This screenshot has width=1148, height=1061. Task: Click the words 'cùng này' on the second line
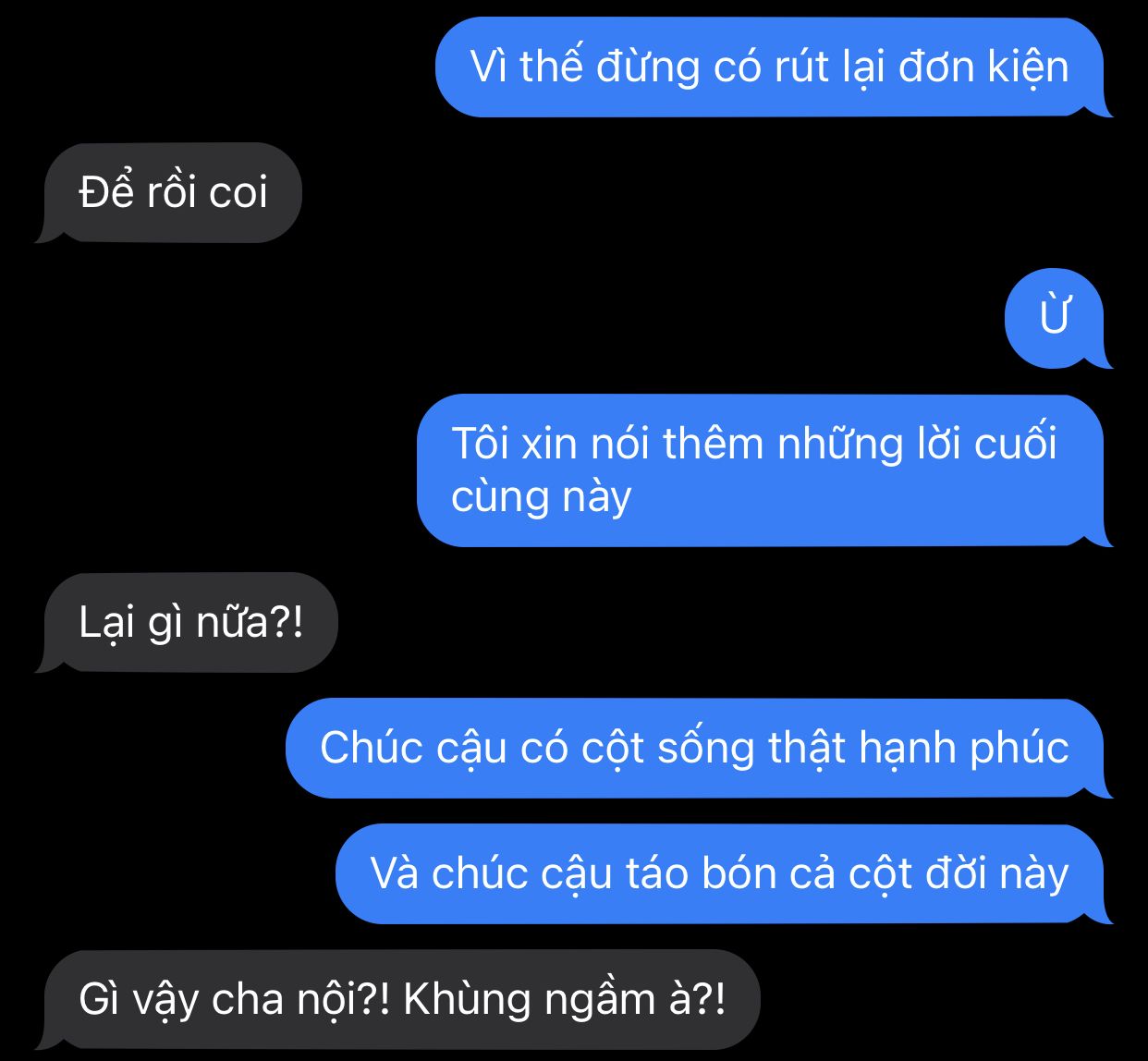click(542, 498)
